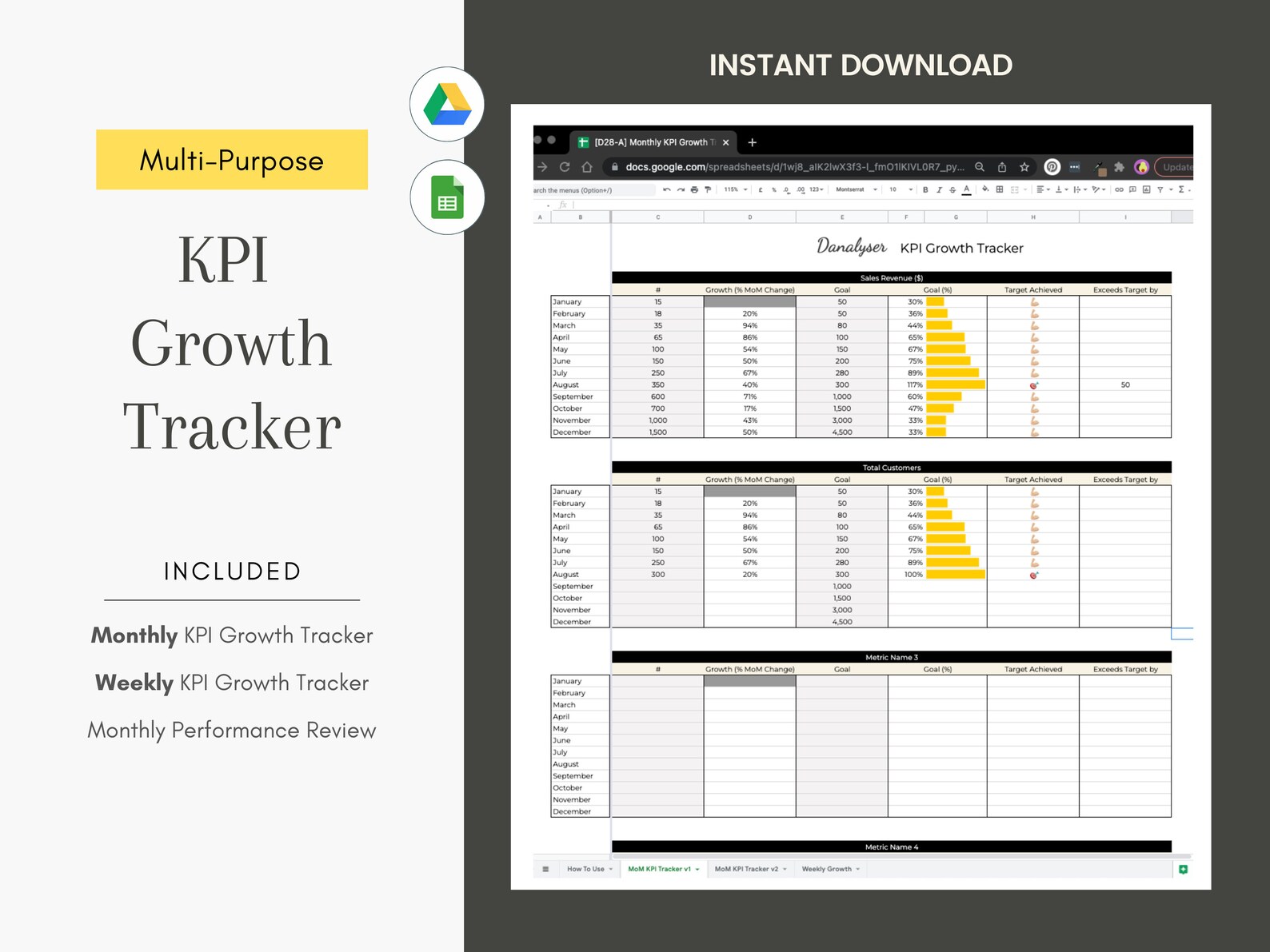
Task: Bookmark page with star icon
Action: [1024, 167]
